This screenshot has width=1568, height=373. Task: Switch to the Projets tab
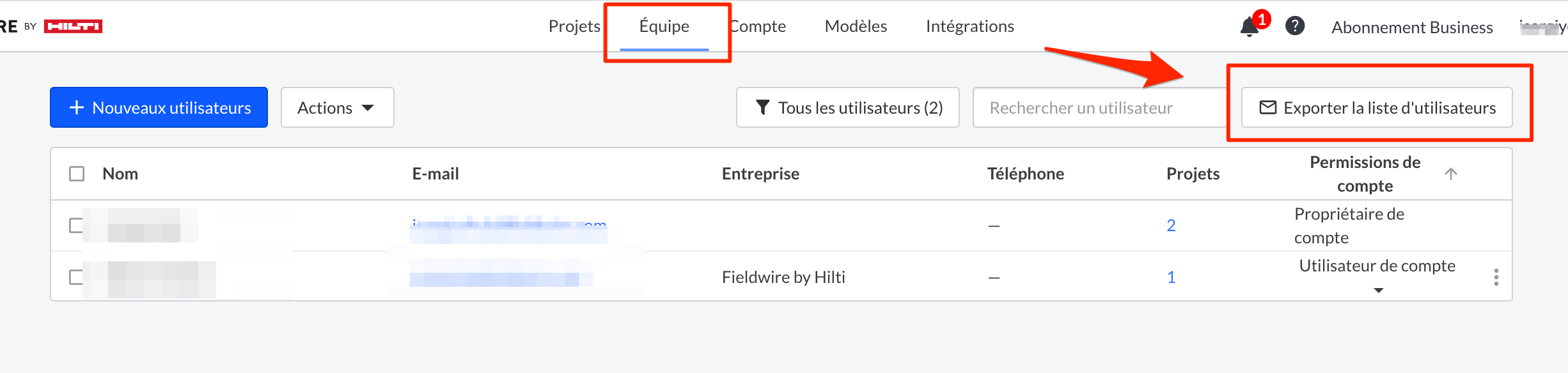pos(574,26)
